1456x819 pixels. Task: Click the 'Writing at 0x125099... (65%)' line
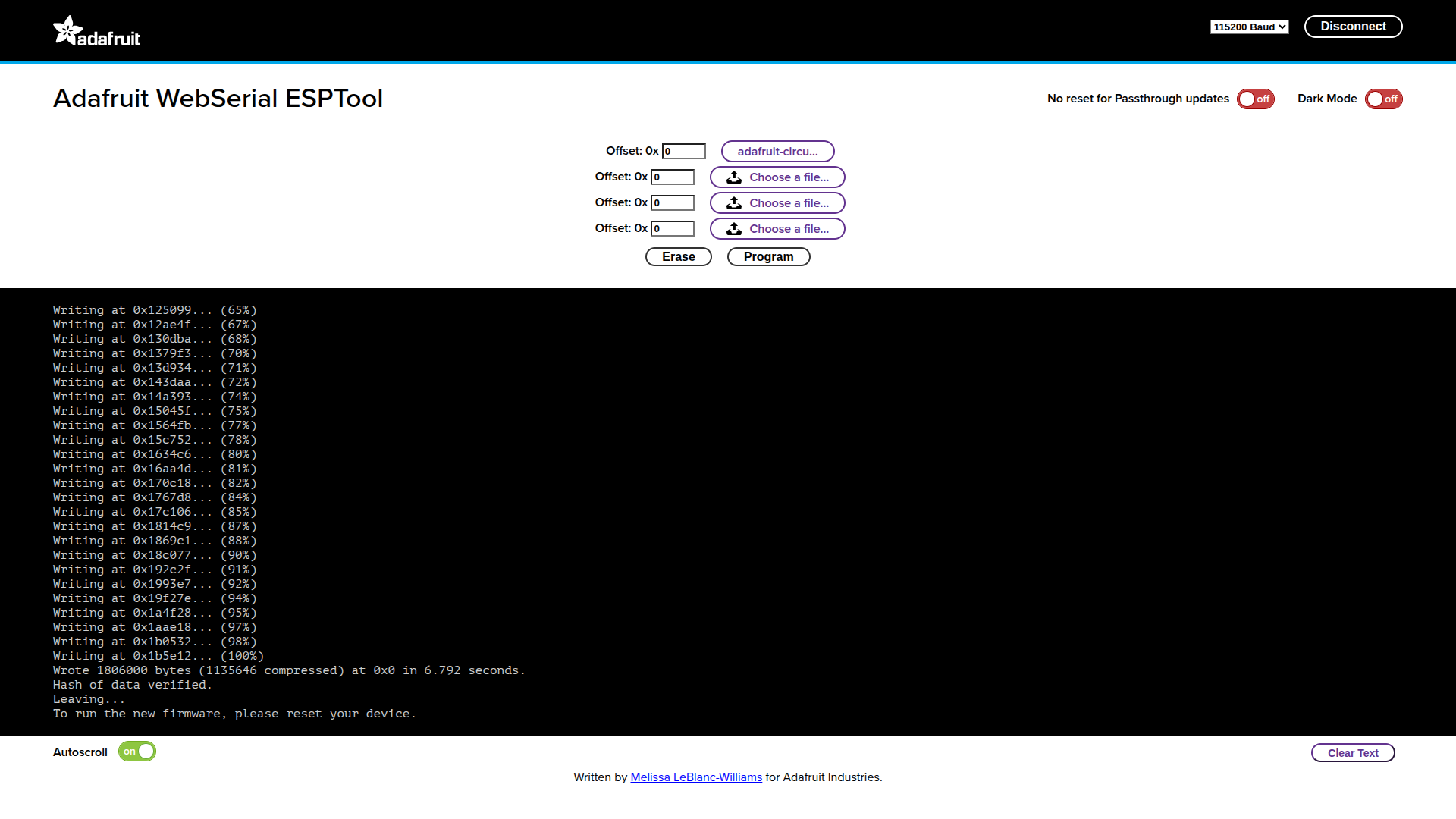coord(155,310)
